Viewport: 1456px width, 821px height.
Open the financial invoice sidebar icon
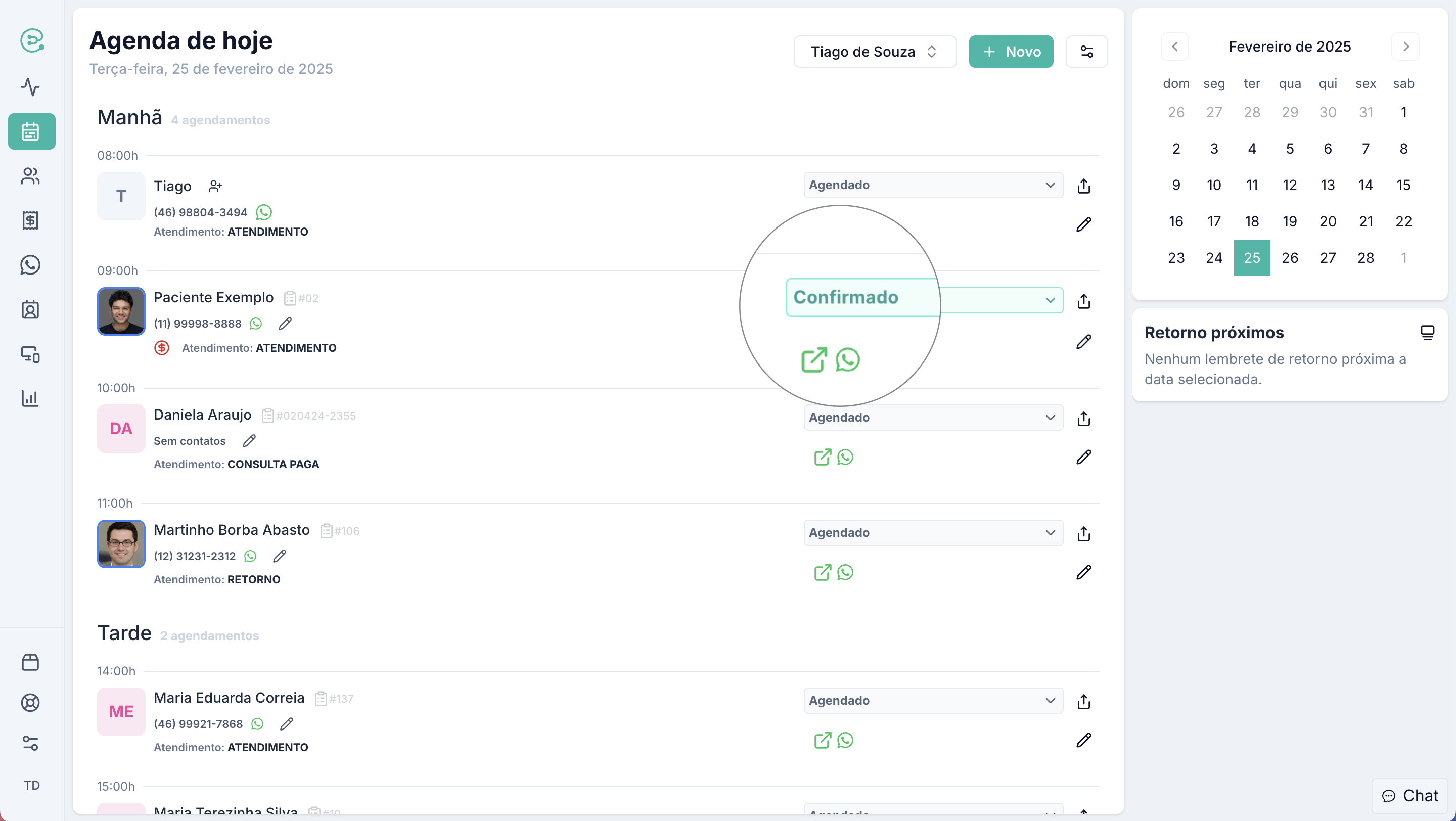point(30,220)
